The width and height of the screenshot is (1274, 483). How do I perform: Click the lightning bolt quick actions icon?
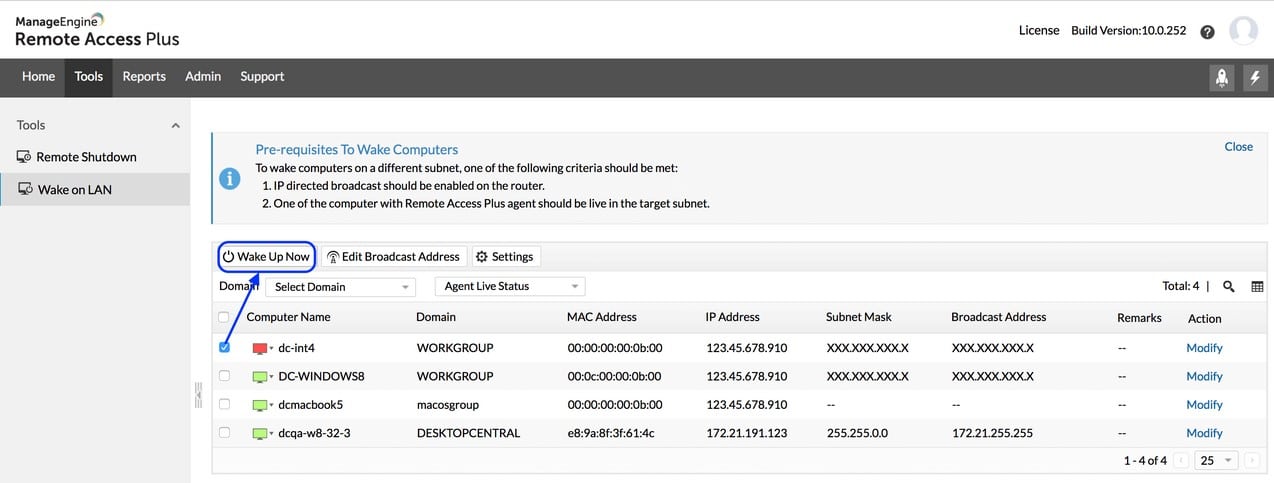pyautogui.click(x=1255, y=78)
